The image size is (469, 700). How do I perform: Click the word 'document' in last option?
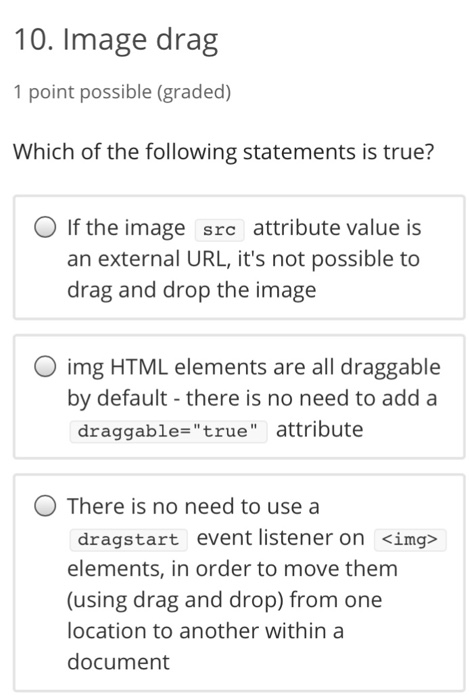click(118, 662)
